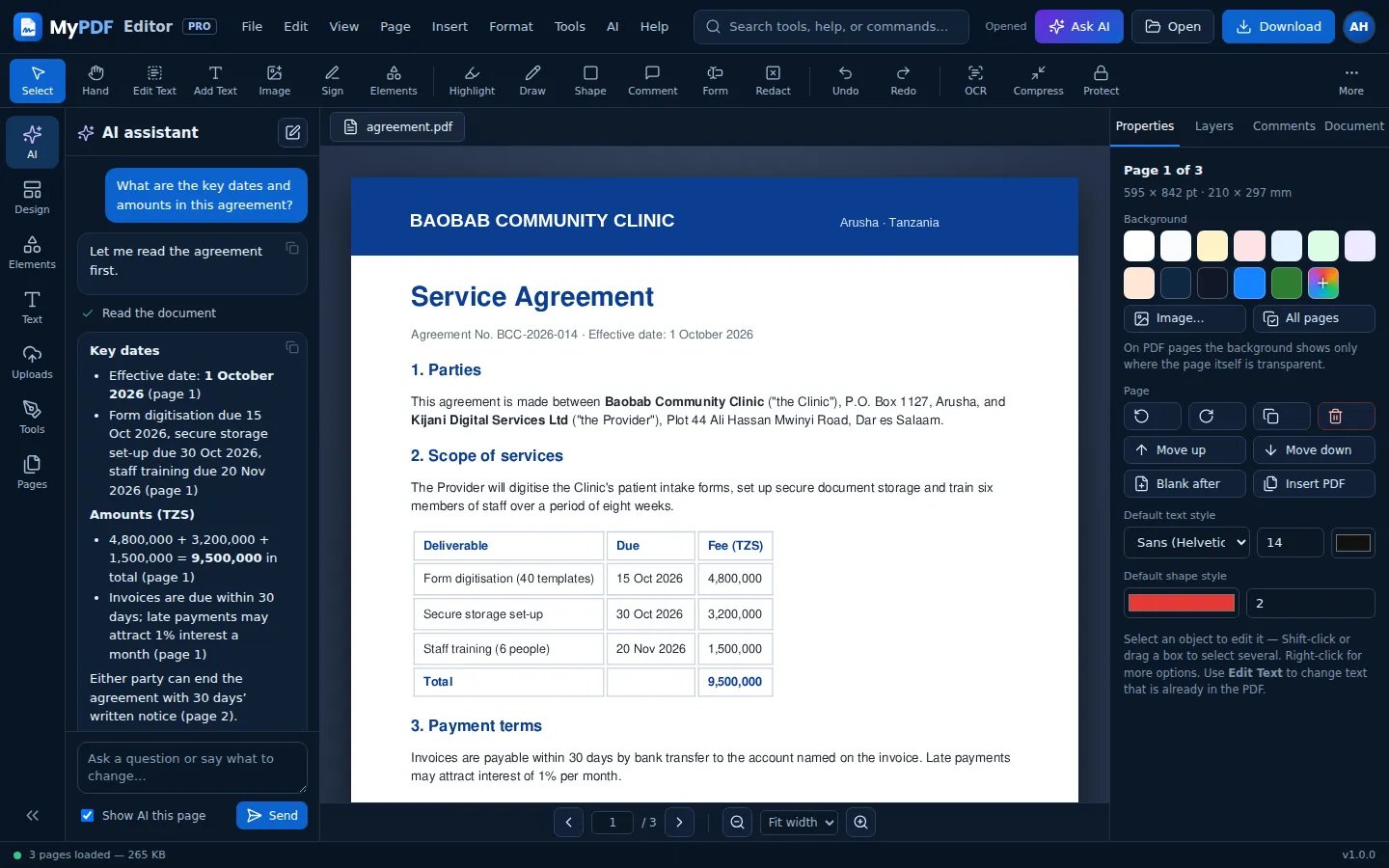1389x868 pixels.
Task: Open the red default shape color
Action: [1182, 603]
